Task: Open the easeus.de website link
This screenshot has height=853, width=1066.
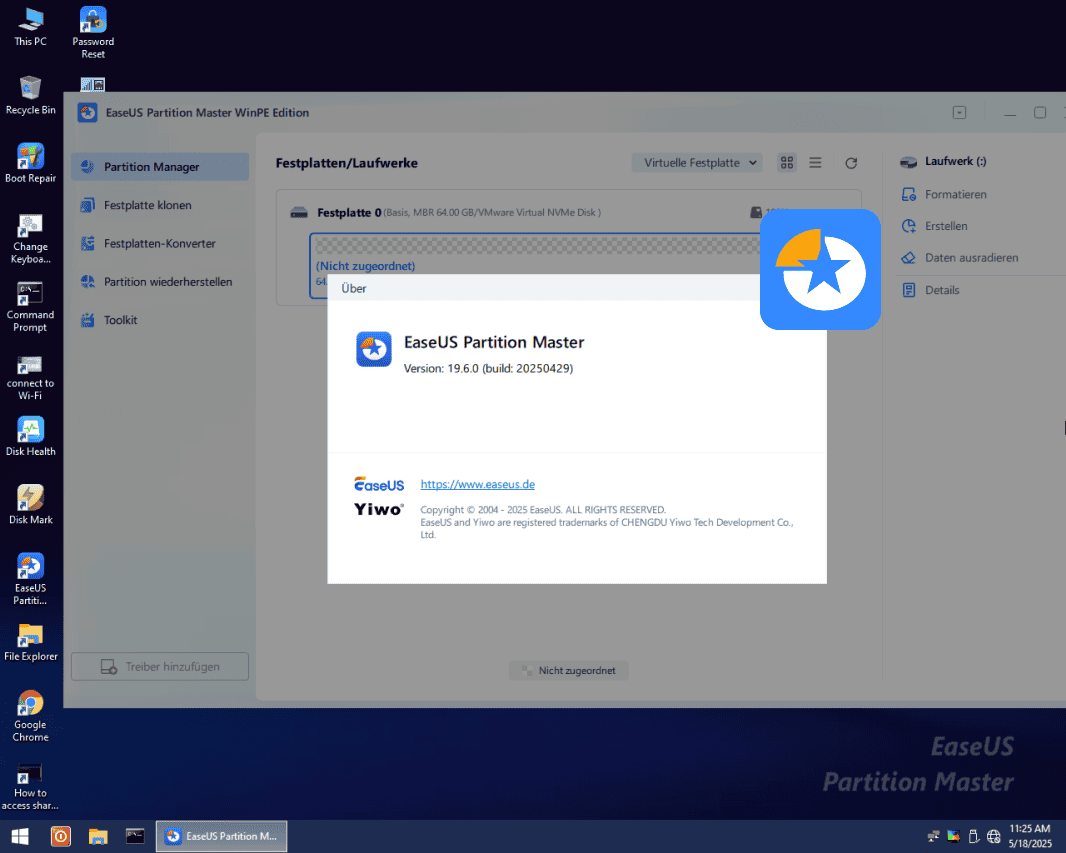Action: 477,484
